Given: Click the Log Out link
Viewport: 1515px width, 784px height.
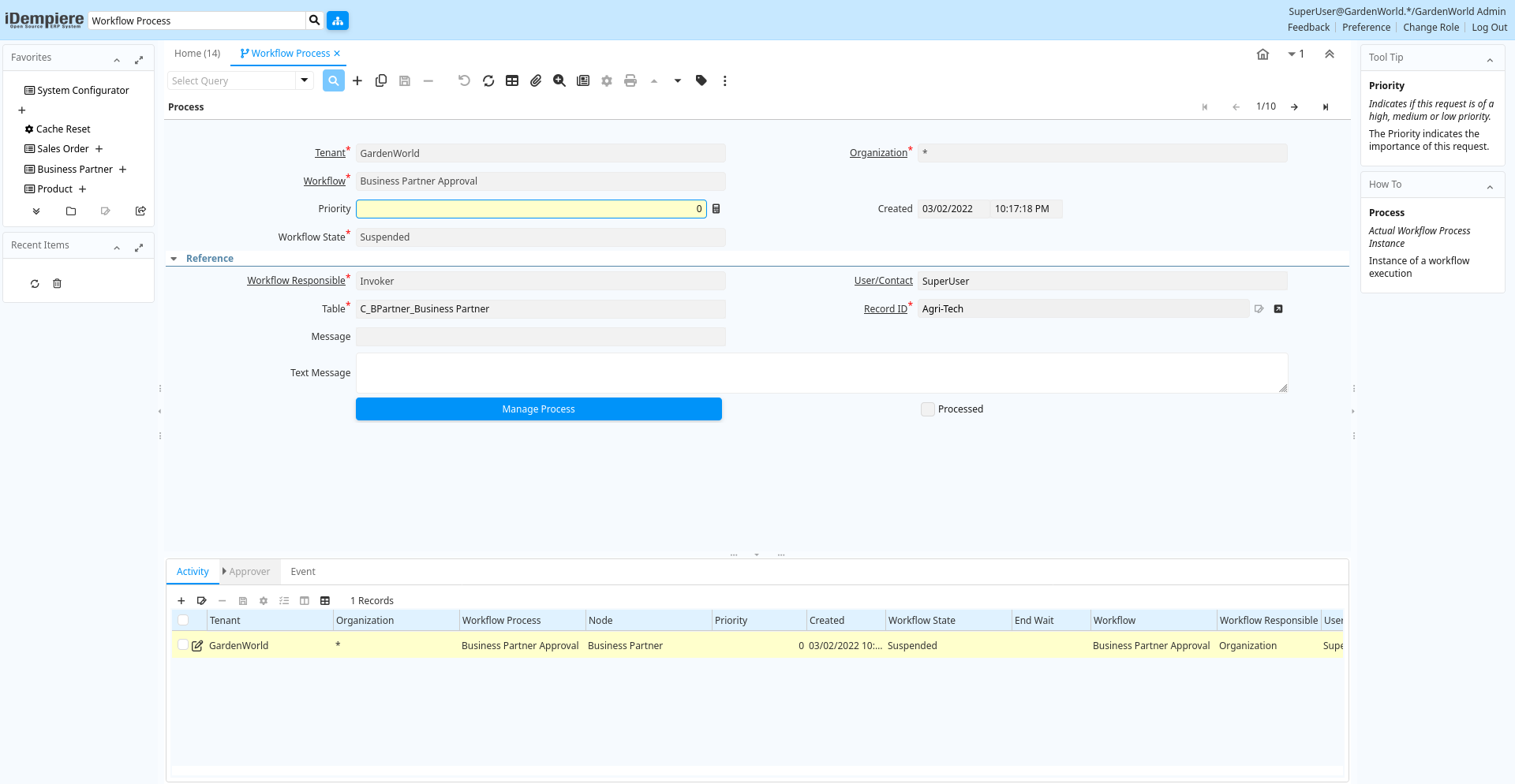Looking at the screenshot, I should (x=1489, y=28).
